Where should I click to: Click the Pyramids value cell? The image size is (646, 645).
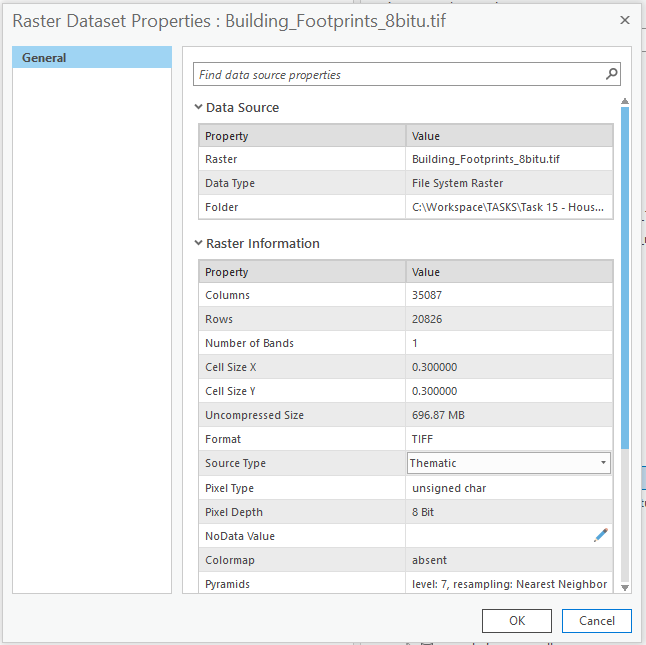click(x=509, y=584)
